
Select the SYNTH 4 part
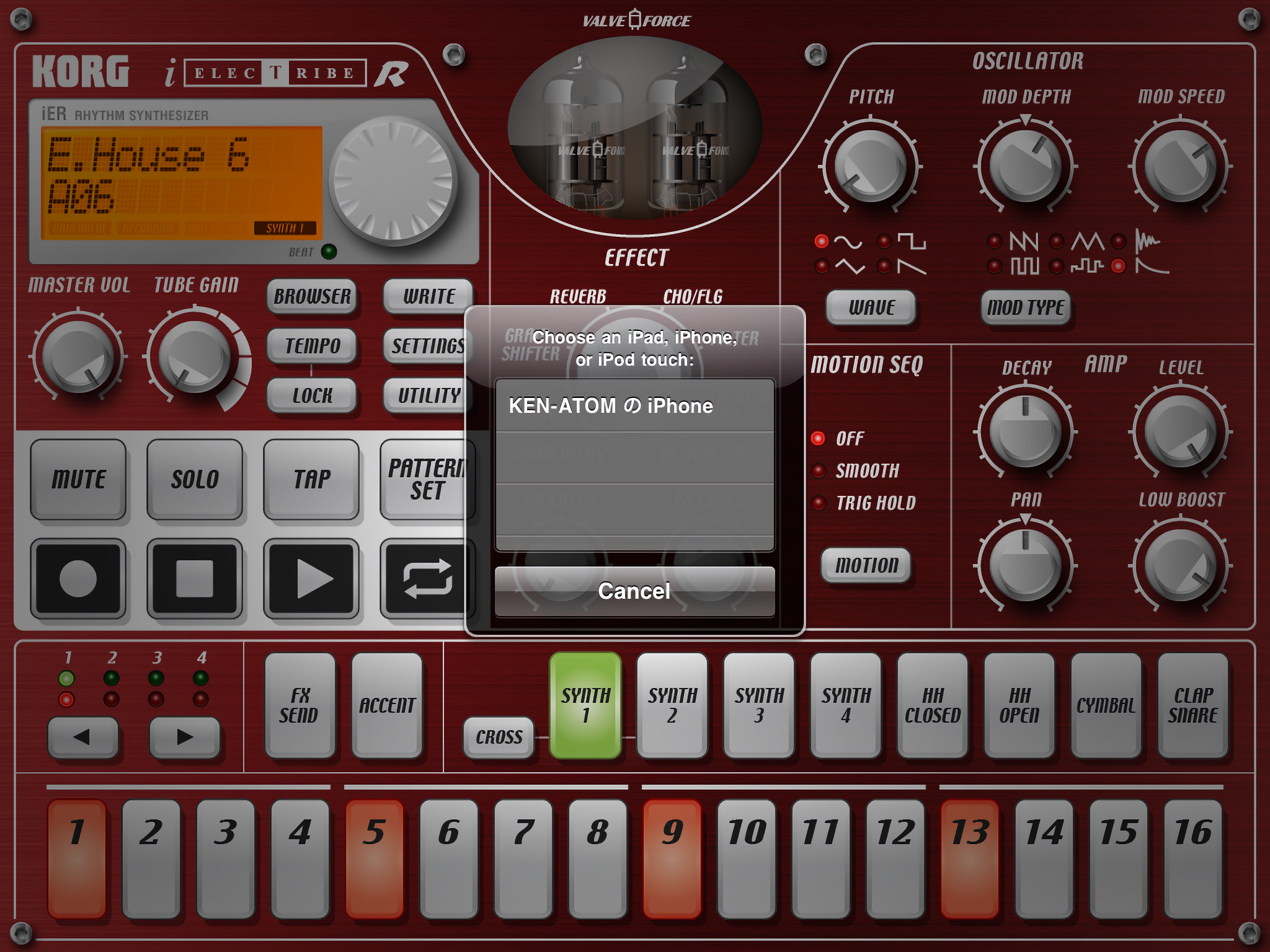[x=846, y=705]
